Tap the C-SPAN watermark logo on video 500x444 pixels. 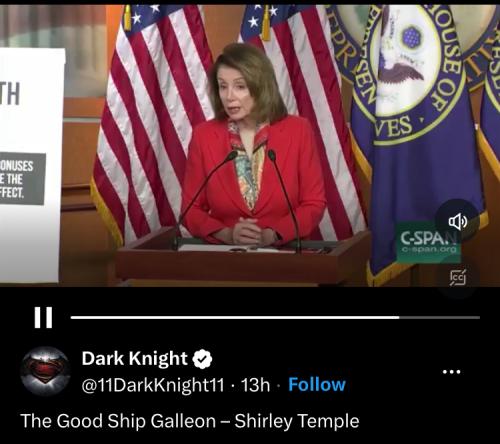(x=428, y=242)
